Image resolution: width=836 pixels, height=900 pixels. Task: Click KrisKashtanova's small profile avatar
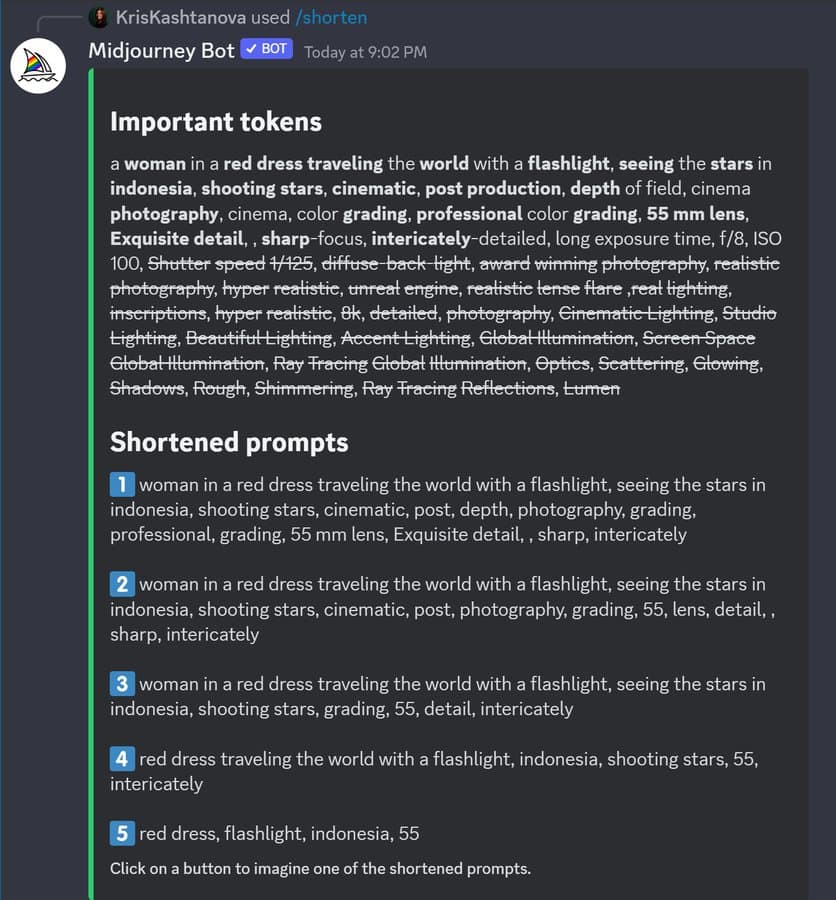pos(99,18)
